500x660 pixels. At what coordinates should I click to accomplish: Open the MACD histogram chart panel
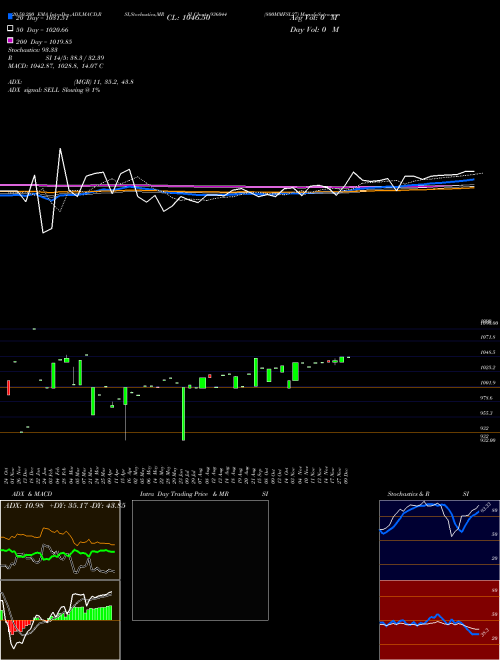(60, 620)
